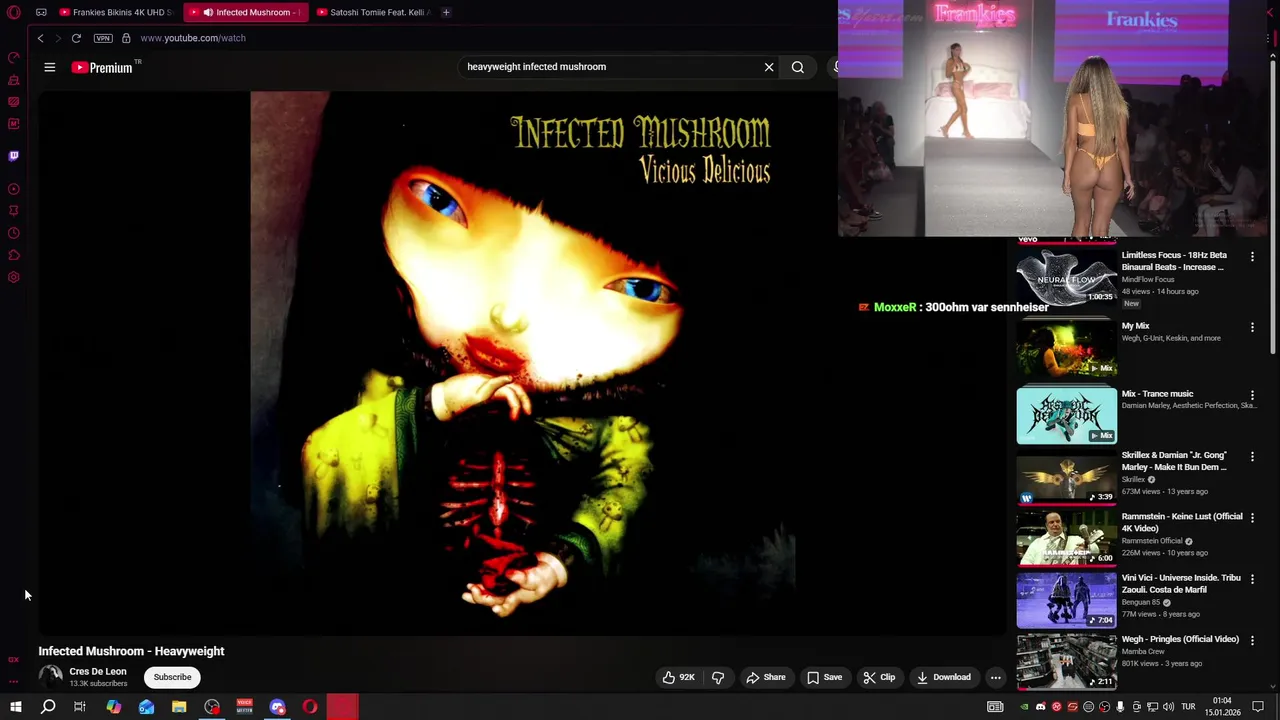Screen dimensions: 1280x720
Task: Open options menu for Rammstein Keine Lust
Action: 1252,518
